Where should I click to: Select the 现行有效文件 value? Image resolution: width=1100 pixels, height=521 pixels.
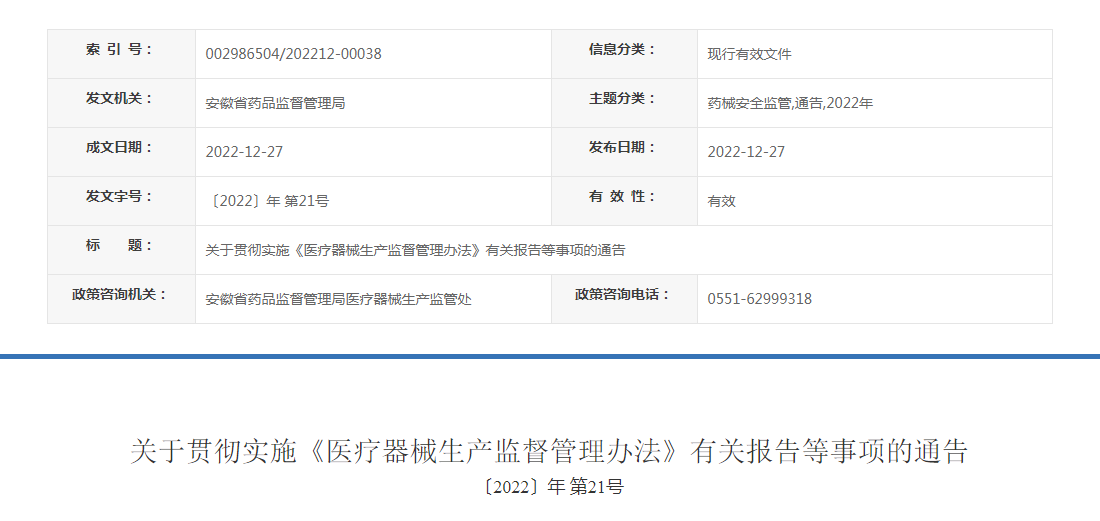tap(749, 54)
